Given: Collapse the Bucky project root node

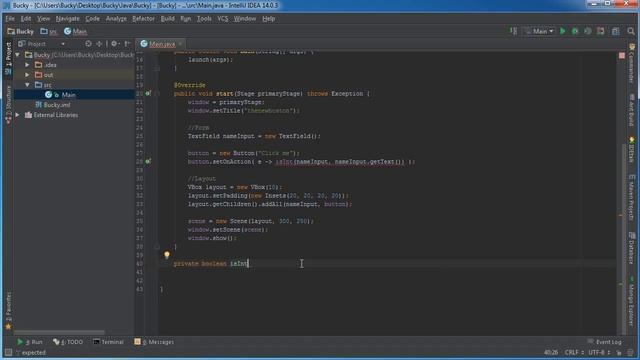Looking at the screenshot, I should tap(18, 55).
